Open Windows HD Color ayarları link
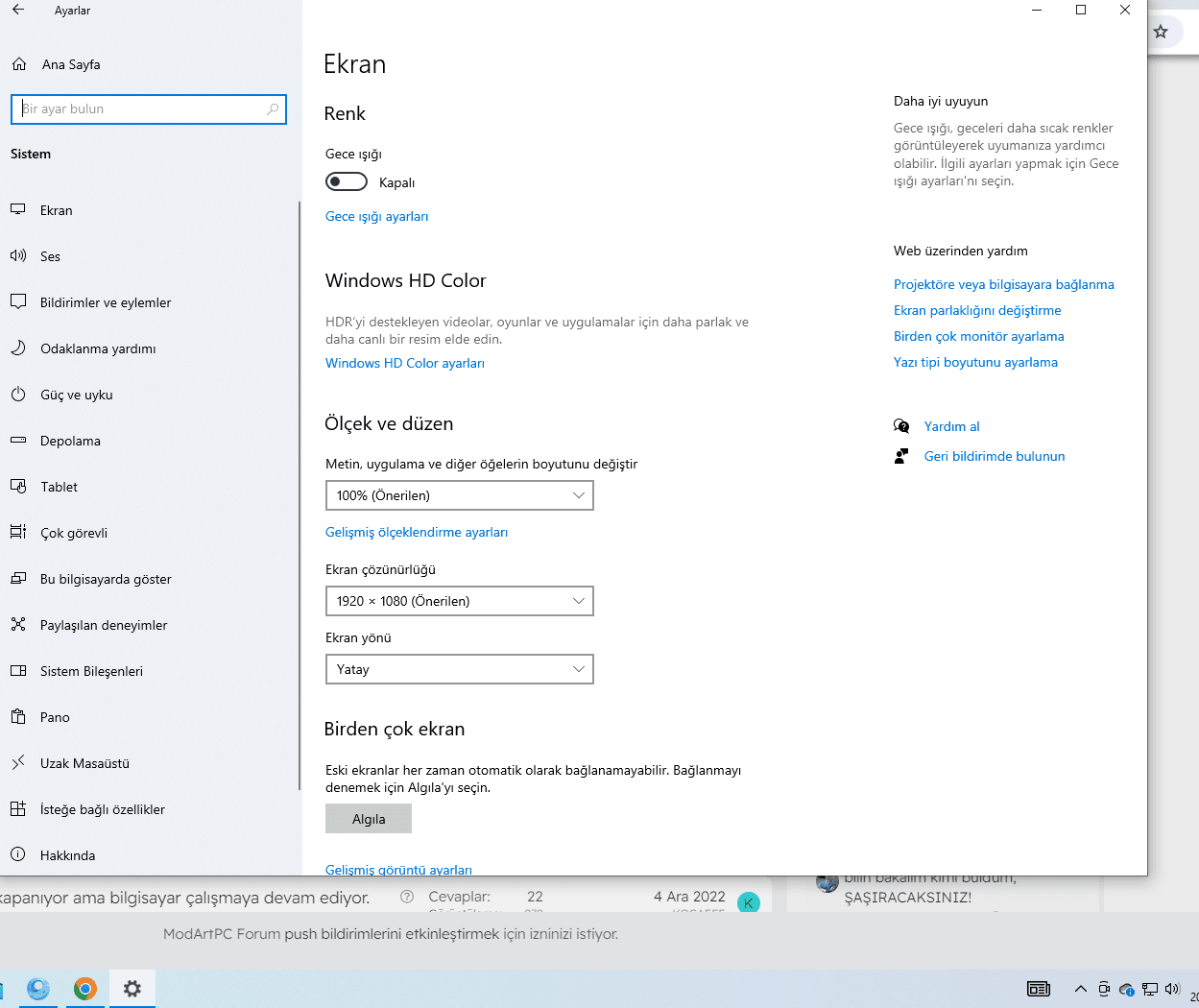This screenshot has height=1008, width=1199. tap(405, 364)
